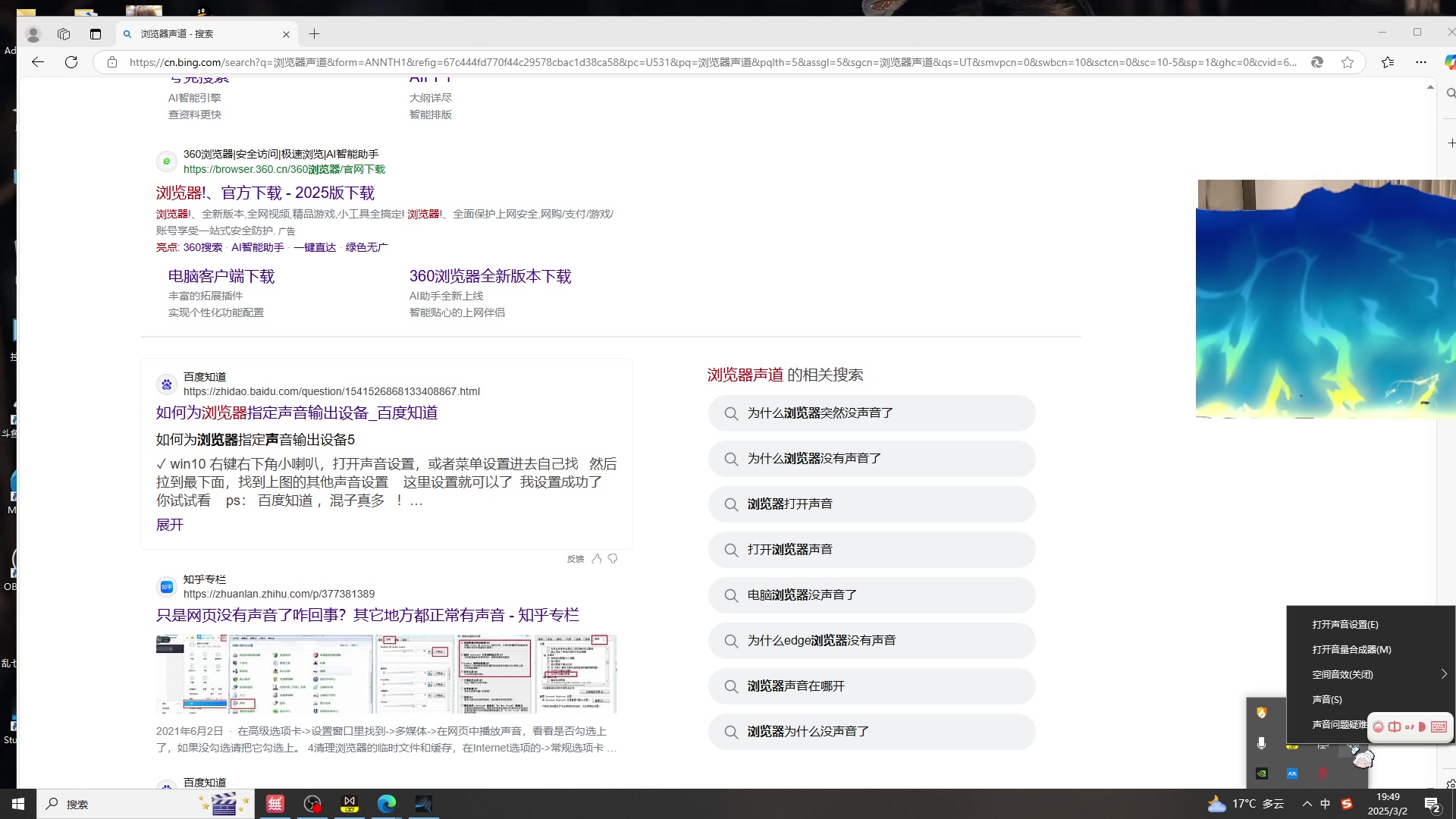
Task: Click the 知乎 result screenshot thumbnails
Action: point(386,674)
